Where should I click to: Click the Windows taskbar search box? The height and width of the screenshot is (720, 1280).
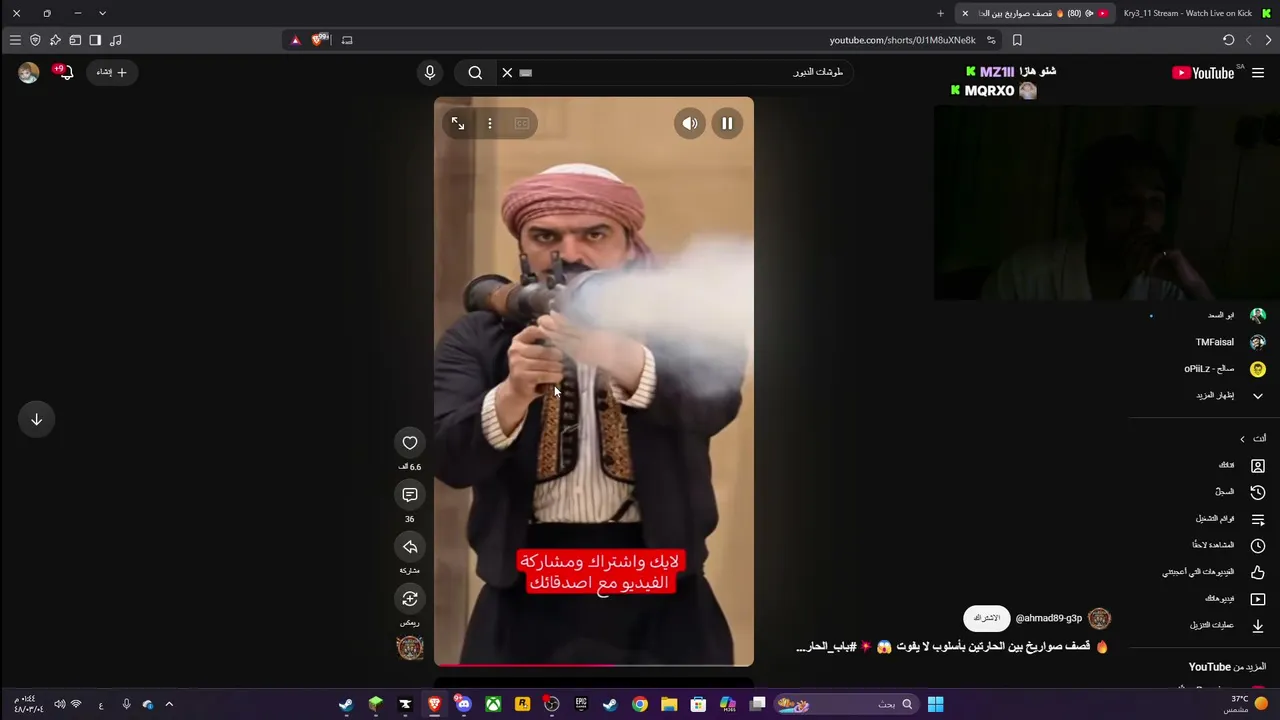(x=847, y=704)
